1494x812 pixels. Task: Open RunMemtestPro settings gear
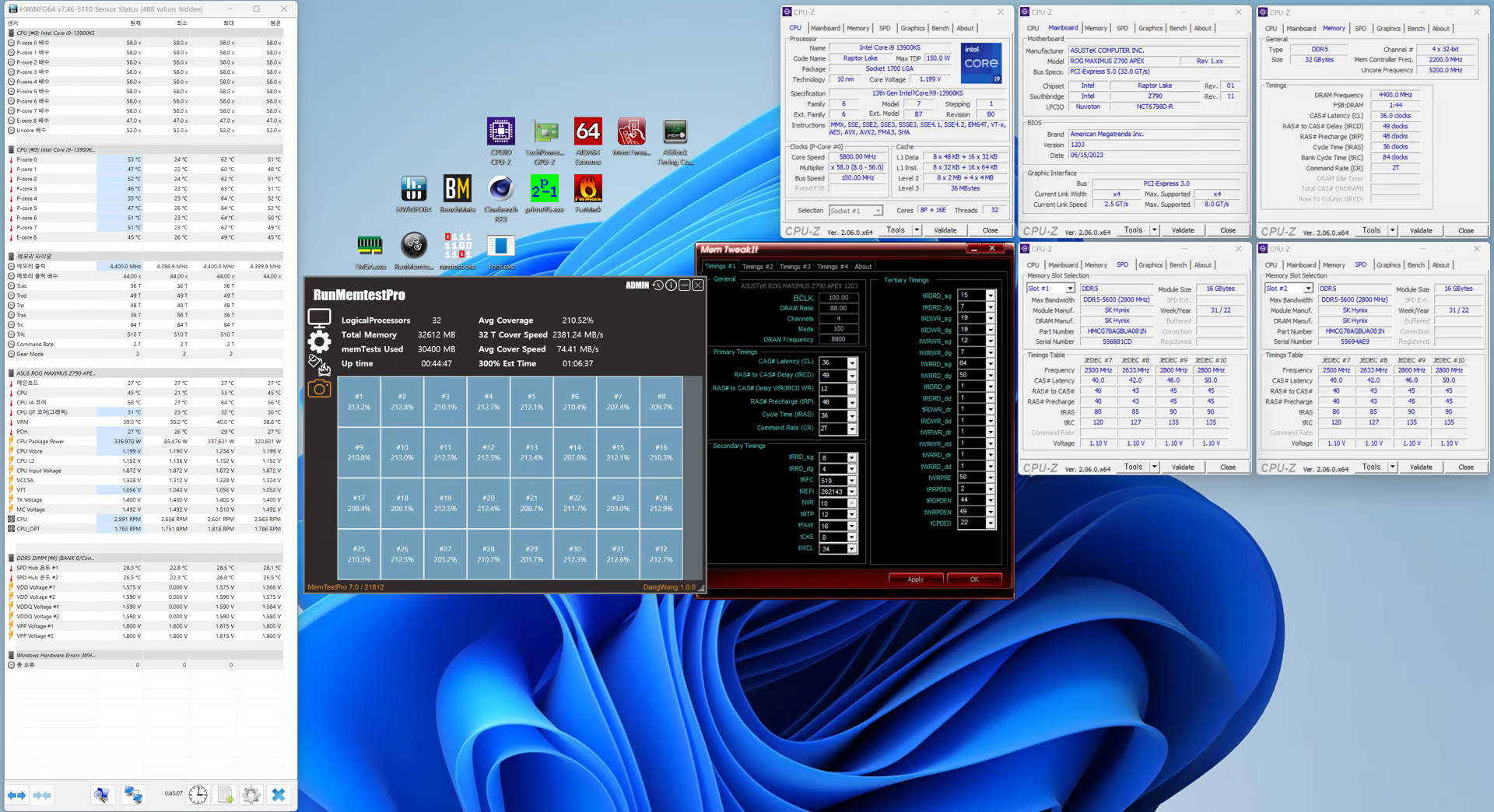coord(319,341)
